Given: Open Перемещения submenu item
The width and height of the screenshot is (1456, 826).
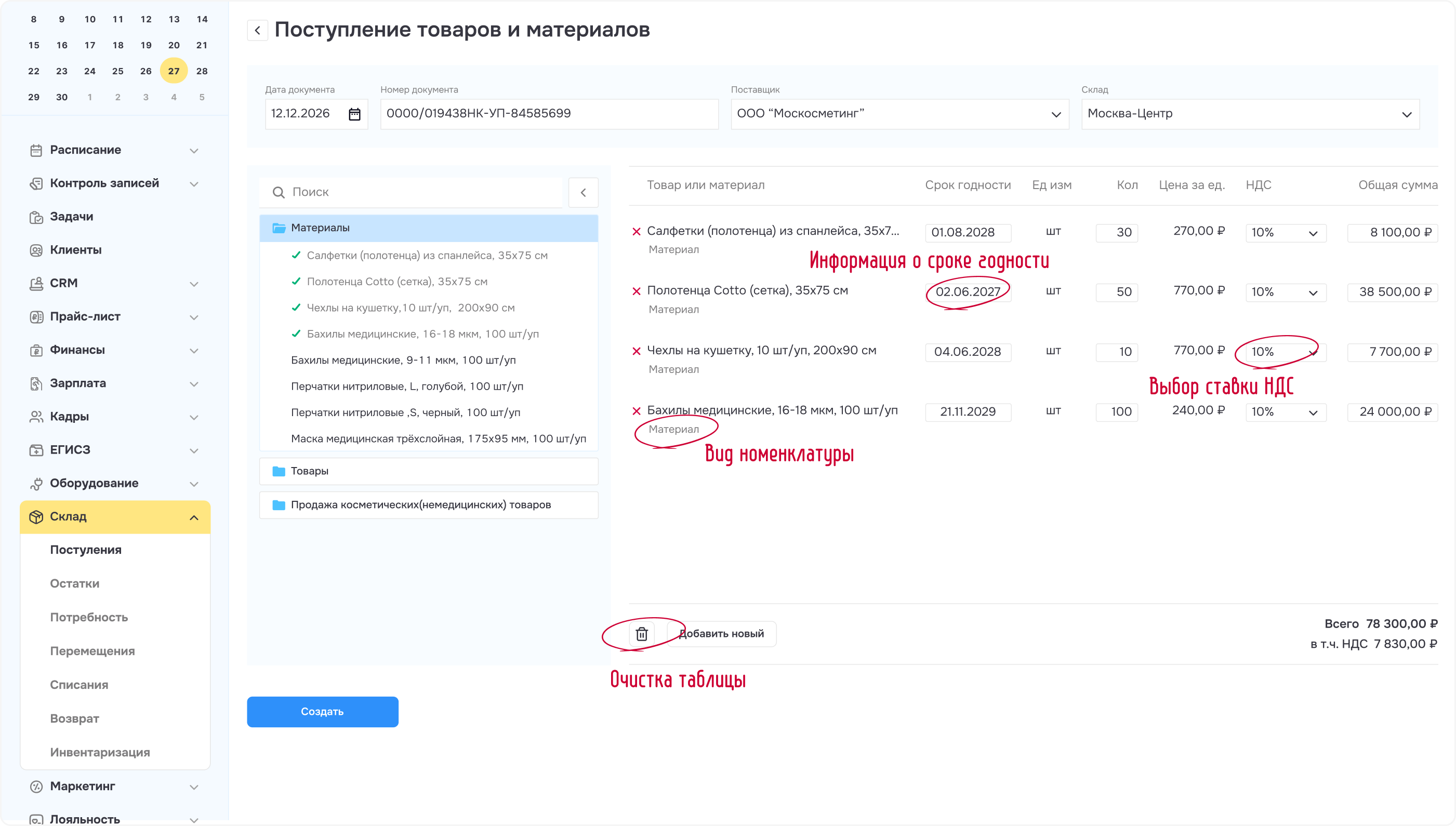Looking at the screenshot, I should 92,651.
